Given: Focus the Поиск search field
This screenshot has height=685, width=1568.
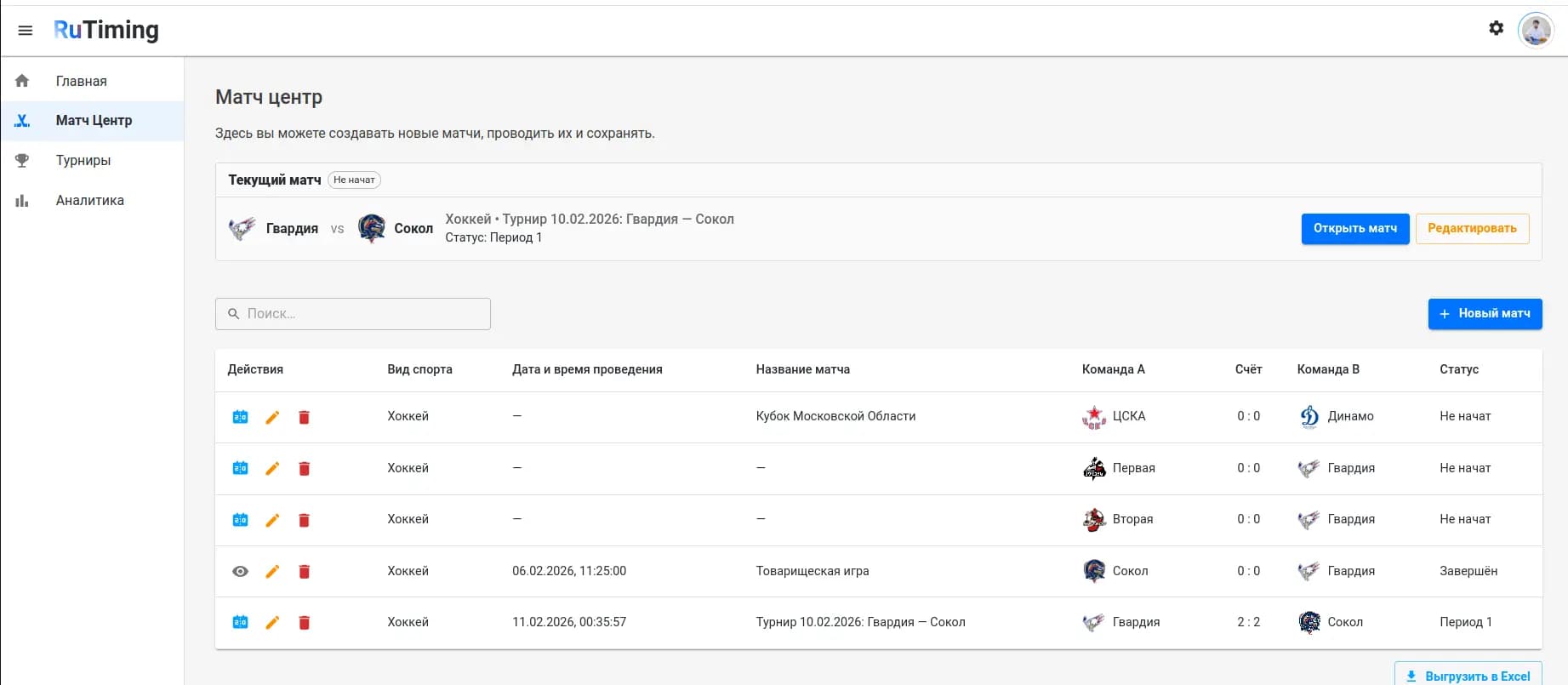Looking at the screenshot, I should pyautogui.click(x=353, y=314).
